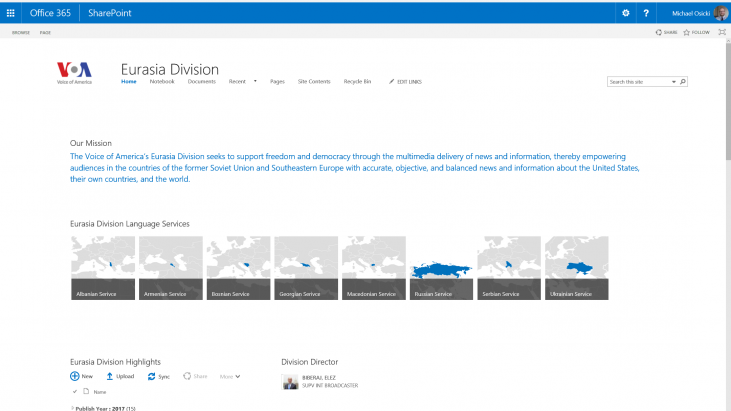This screenshot has height=411, width=731.
Task: Open the Recycle Bin link
Action: pos(357,82)
